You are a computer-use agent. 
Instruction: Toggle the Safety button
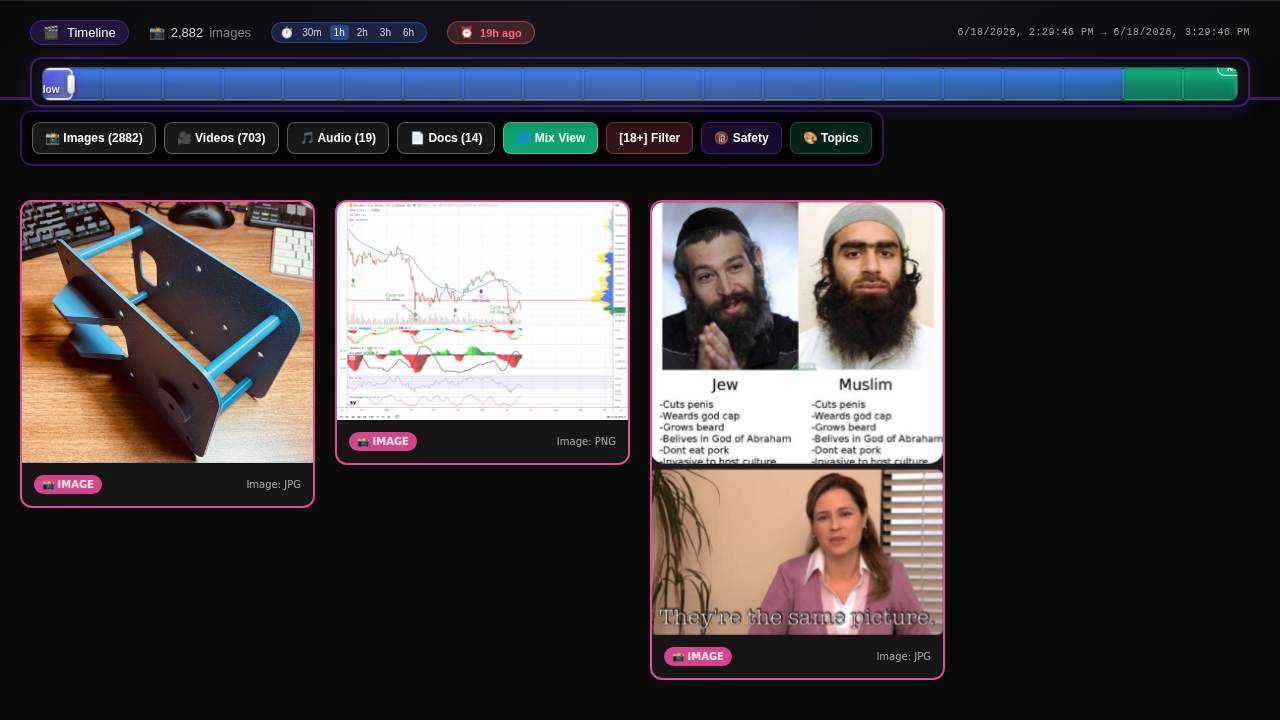[741, 138]
